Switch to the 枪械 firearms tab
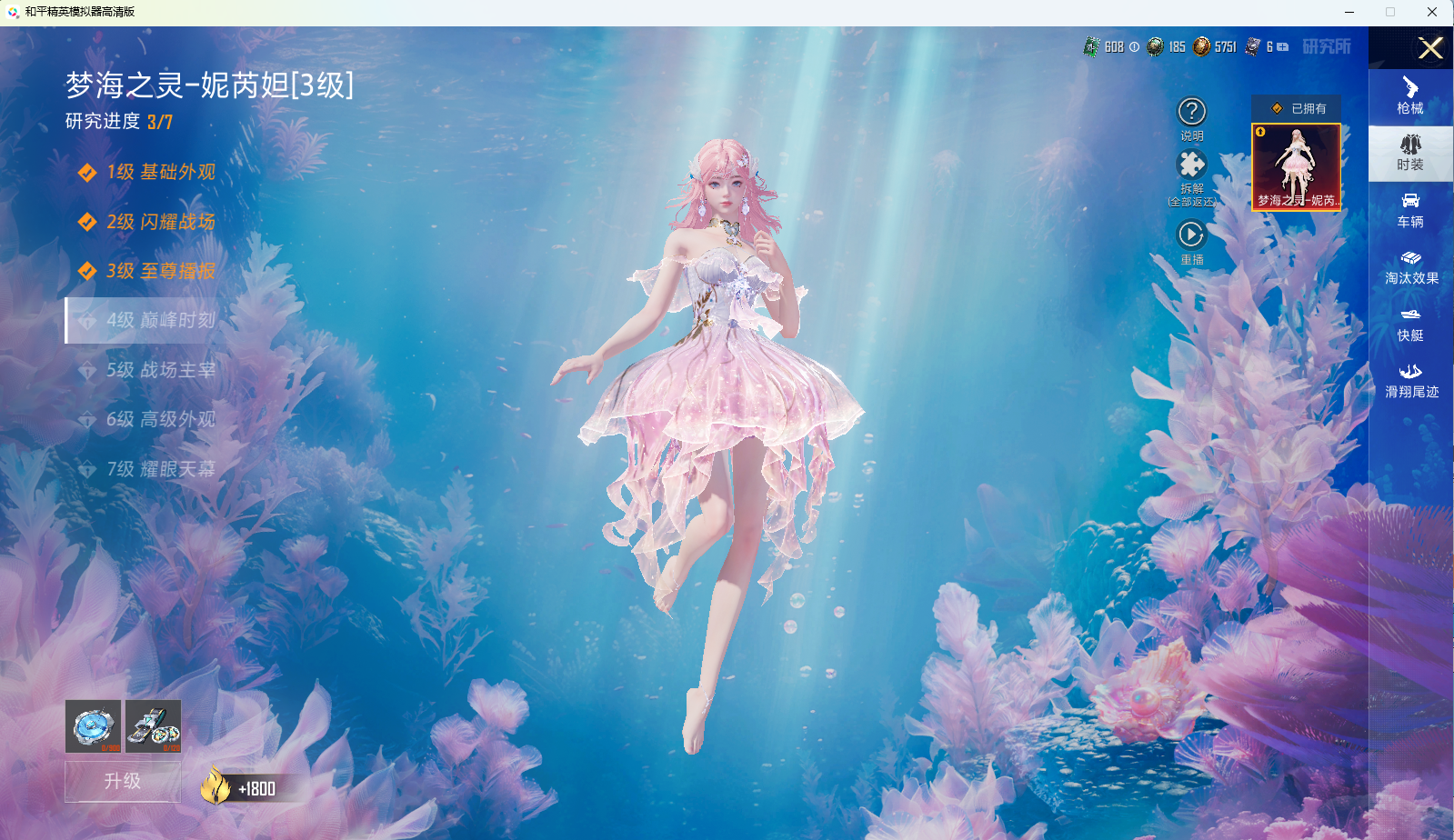The image size is (1454, 840). point(1410,95)
